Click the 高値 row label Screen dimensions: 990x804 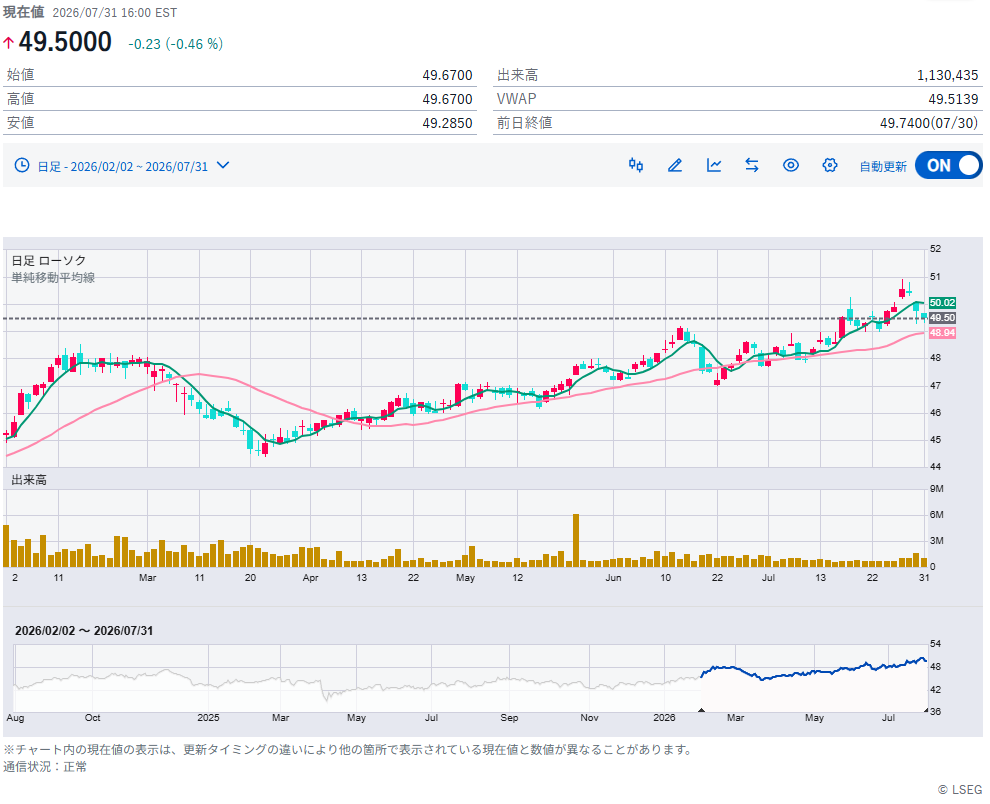point(20,99)
